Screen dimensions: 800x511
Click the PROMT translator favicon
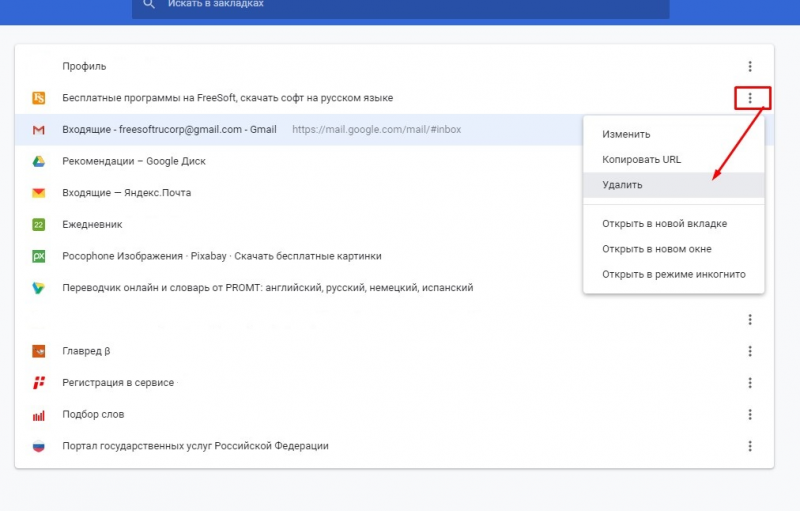[39, 288]
